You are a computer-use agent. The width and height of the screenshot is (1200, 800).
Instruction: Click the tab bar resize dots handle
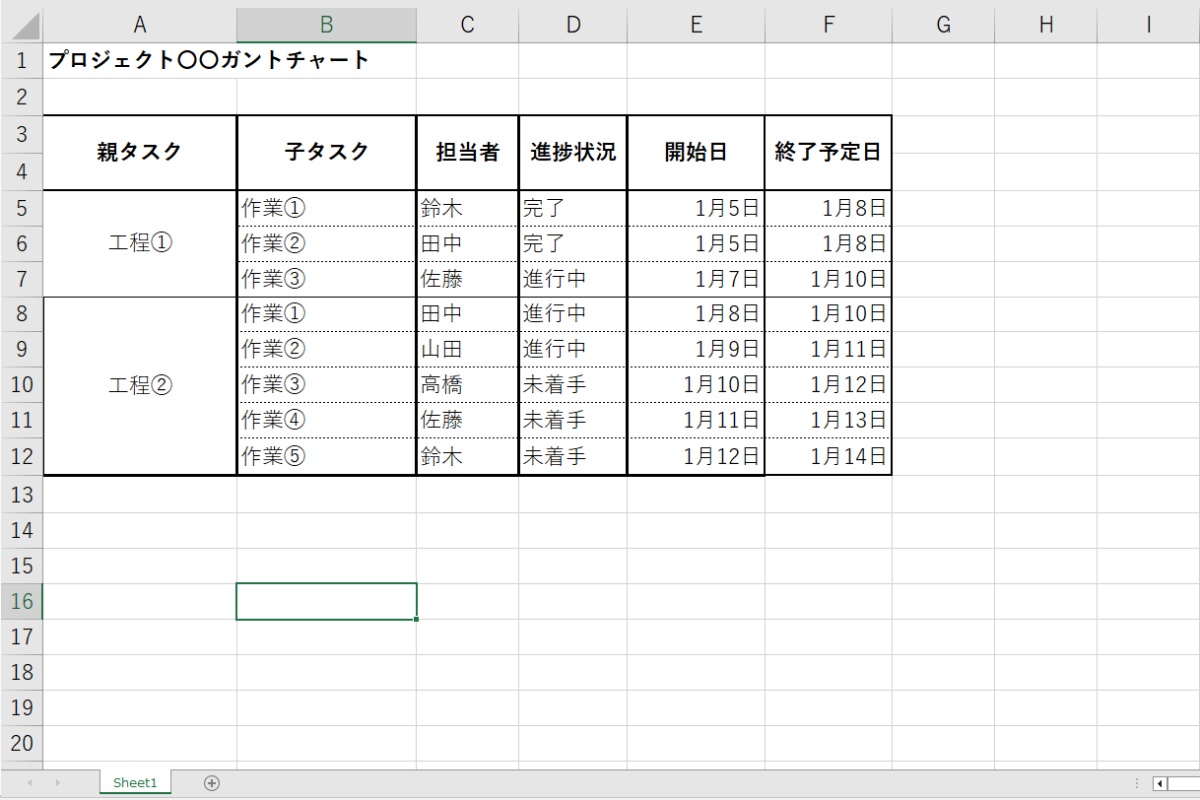[x=1137, y=783]
